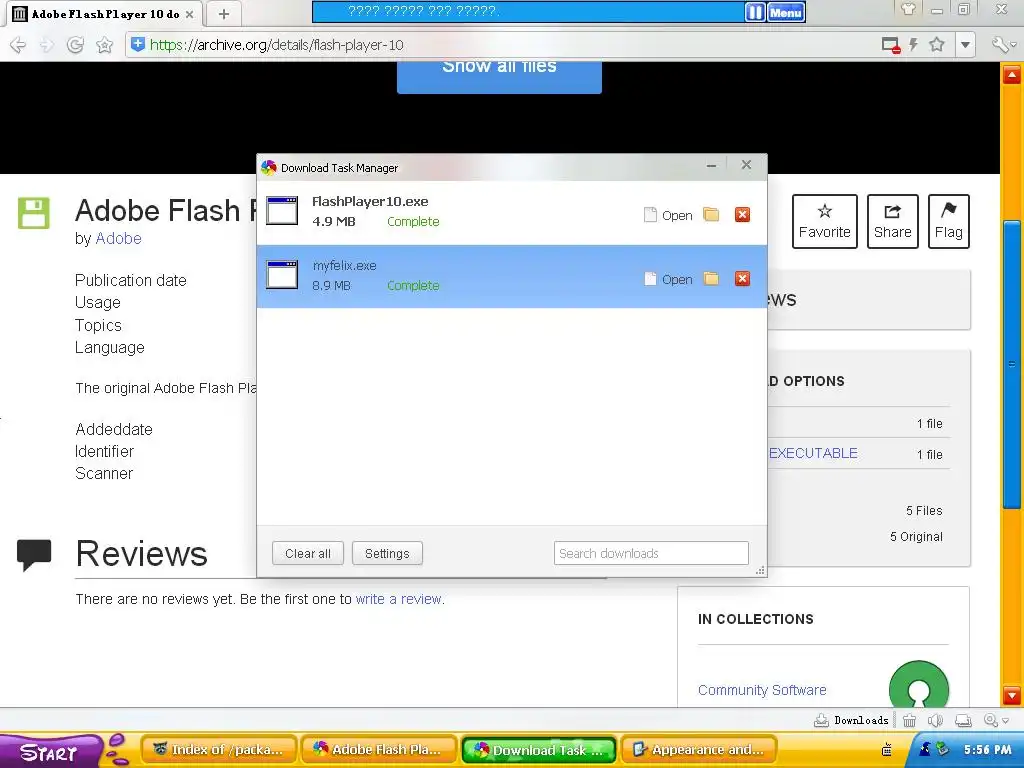Image resolution: width=1024 pixels, height=768 pixels.
Task: Switch to Adobe Flash Pla... taskbar window
Action: [x=379, y=750]
